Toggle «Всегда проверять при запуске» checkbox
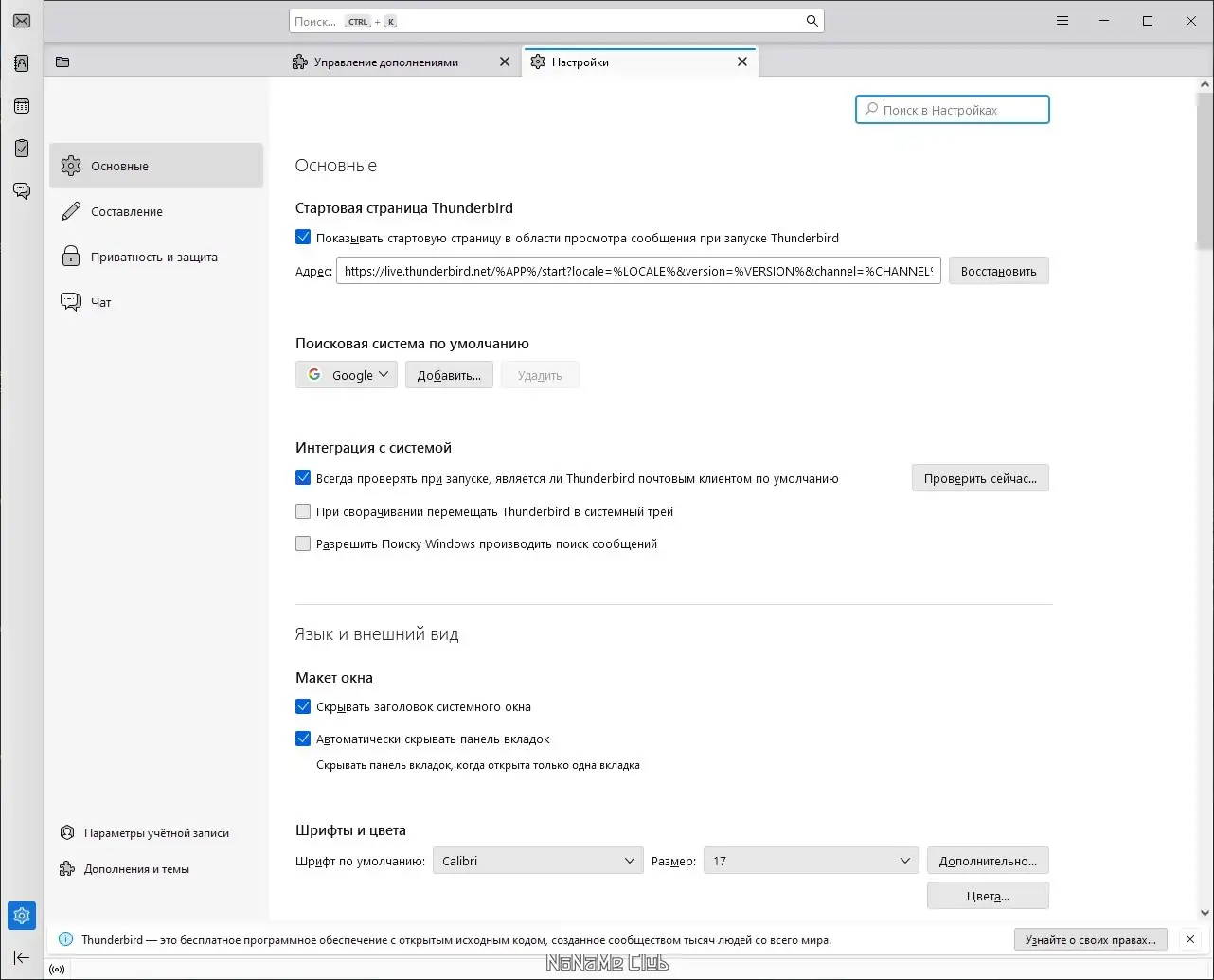Viewport: 1214px width, 980px height. 303,478
